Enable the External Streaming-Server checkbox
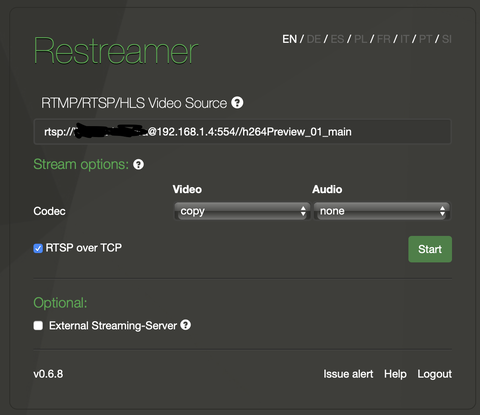The width and height of the screenshot is (480, 415). pyautogui.click(x=38, y=326)
